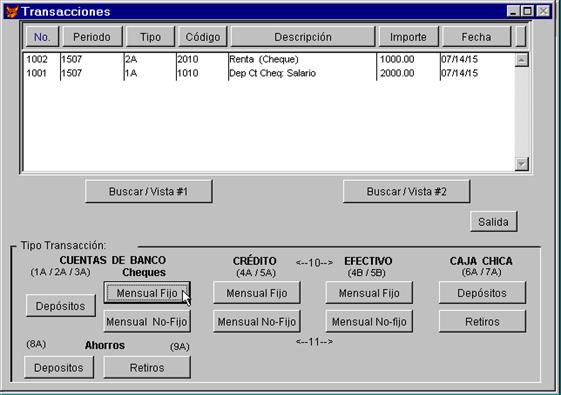Select transaction row 1001 Dep Ct Cheq: Salario
The height and width of the screenshot is (395, 561).
[269, 73]
